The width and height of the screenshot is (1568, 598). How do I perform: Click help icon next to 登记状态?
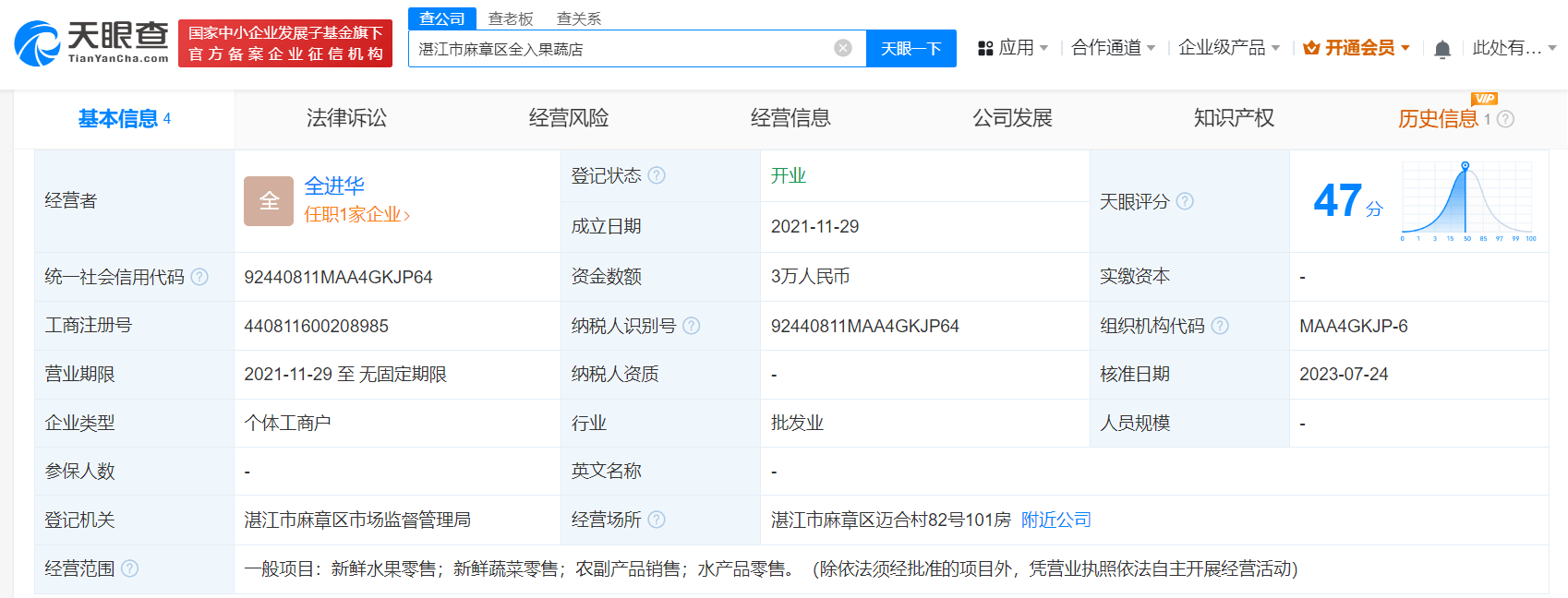pos(657,175)
